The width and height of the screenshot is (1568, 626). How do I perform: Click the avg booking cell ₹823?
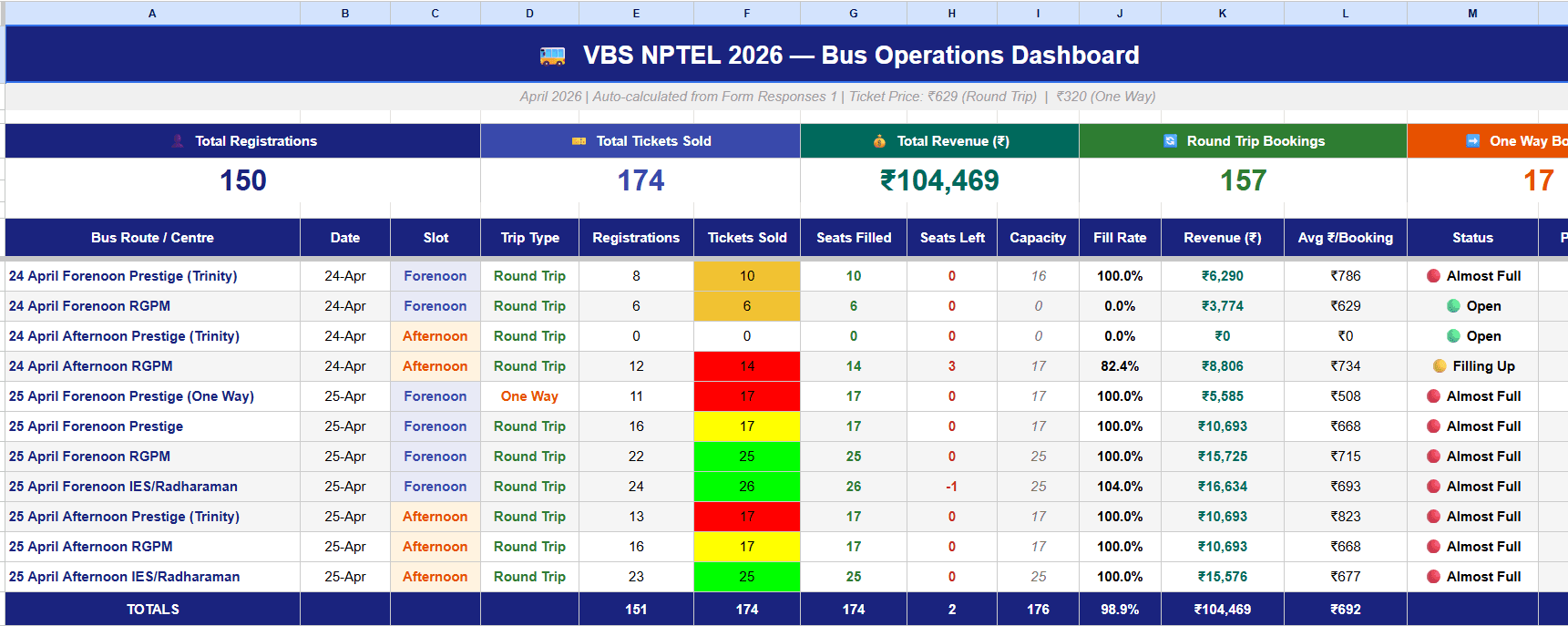1346,517
